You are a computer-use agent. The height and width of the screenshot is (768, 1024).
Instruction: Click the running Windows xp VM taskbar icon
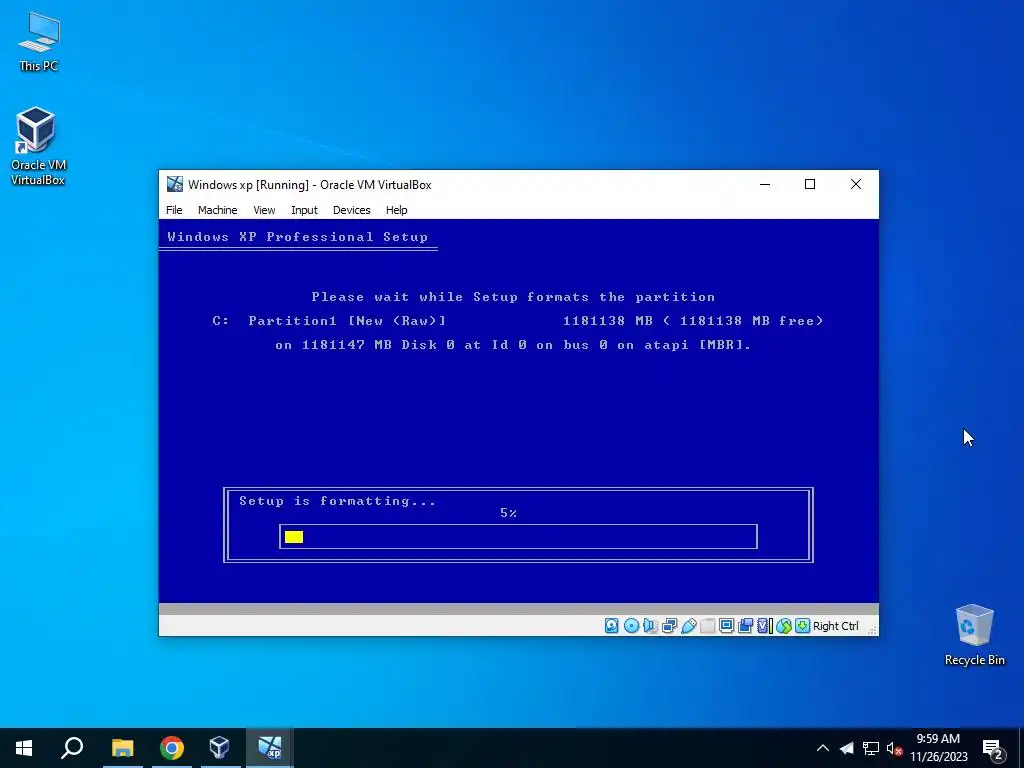coord(270,748)
